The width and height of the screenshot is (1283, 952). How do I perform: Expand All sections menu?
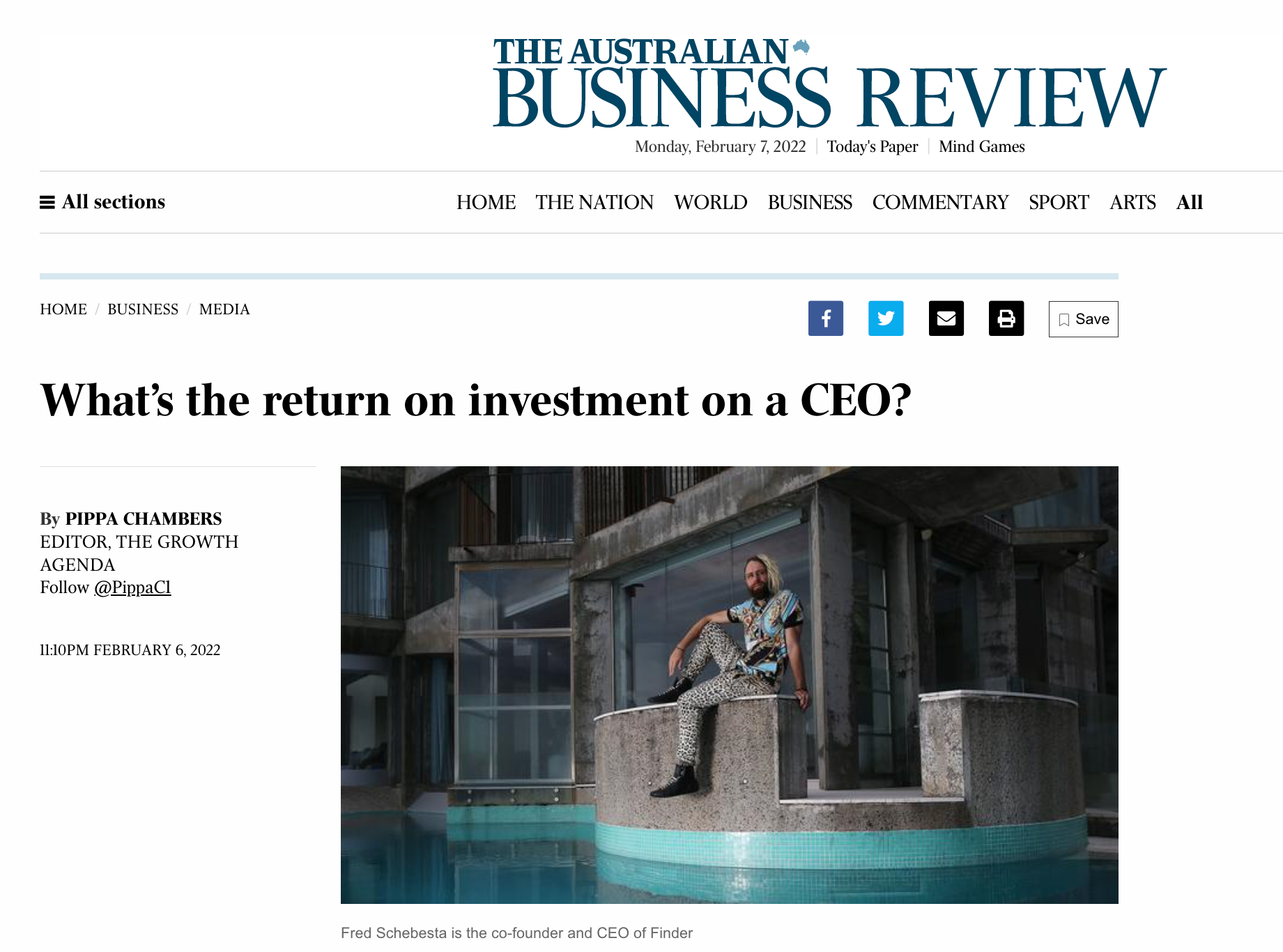(x=102, y=202)
